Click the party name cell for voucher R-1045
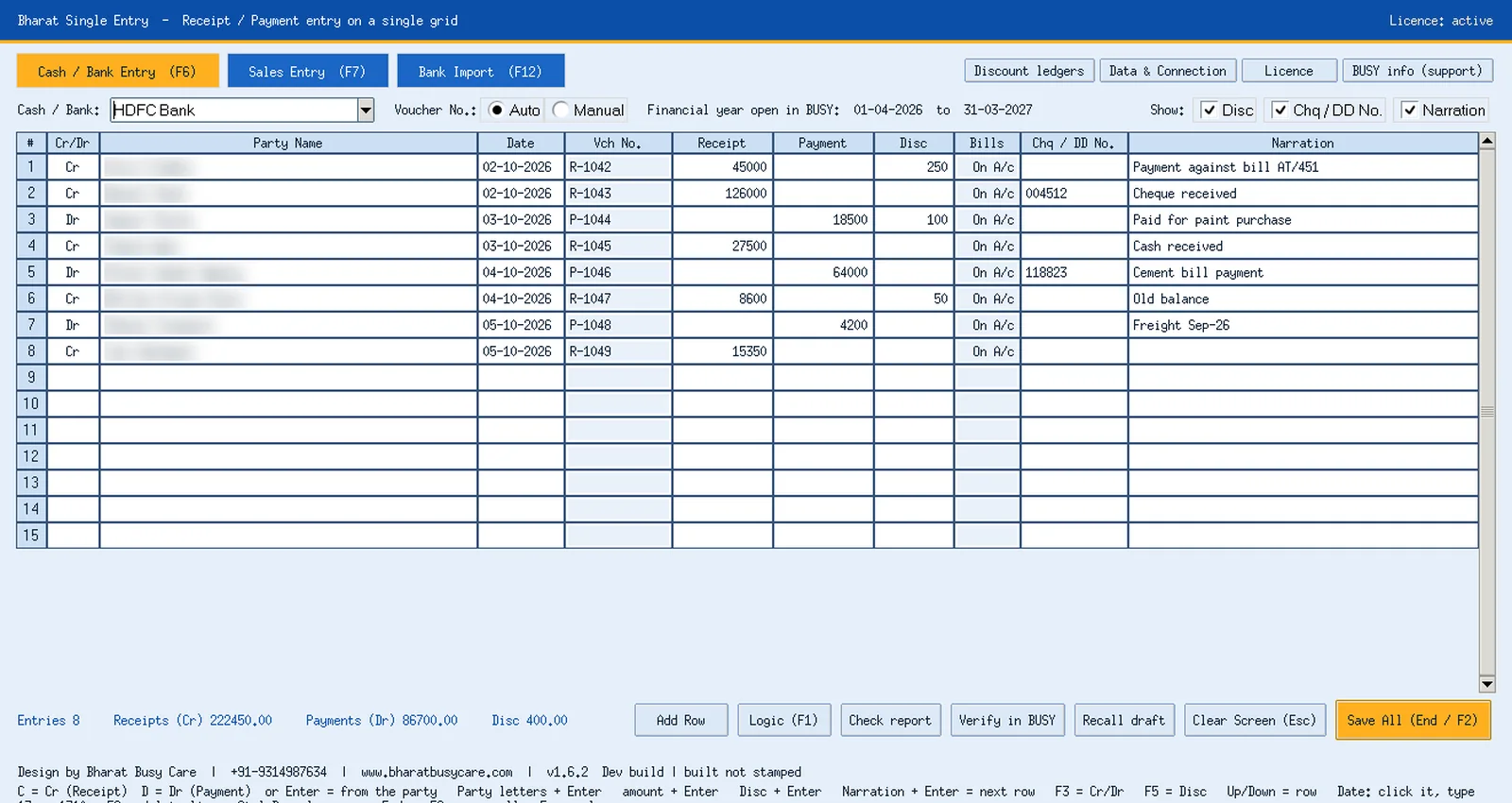The height and width of the screenshot is (803, 1512). 288,247
